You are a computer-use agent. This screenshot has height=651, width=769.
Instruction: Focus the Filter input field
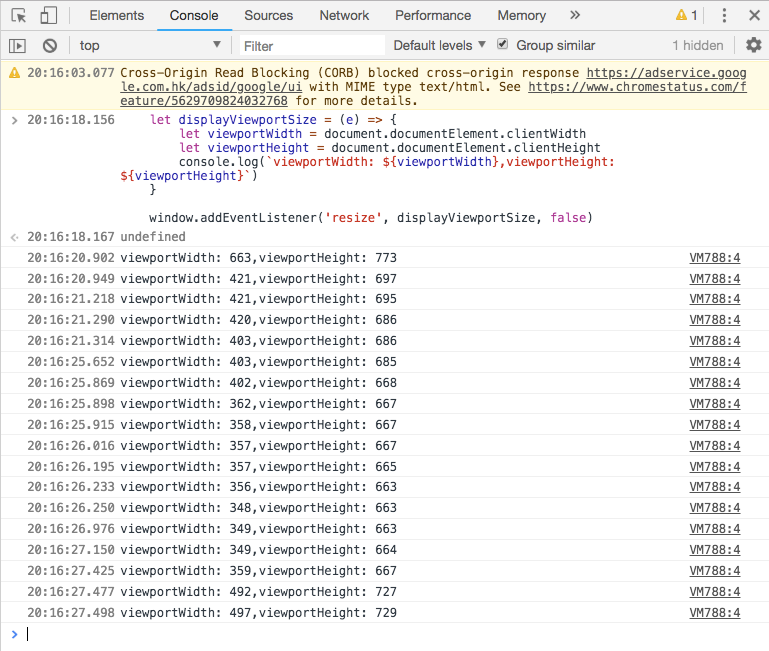(x=312, y=46)
